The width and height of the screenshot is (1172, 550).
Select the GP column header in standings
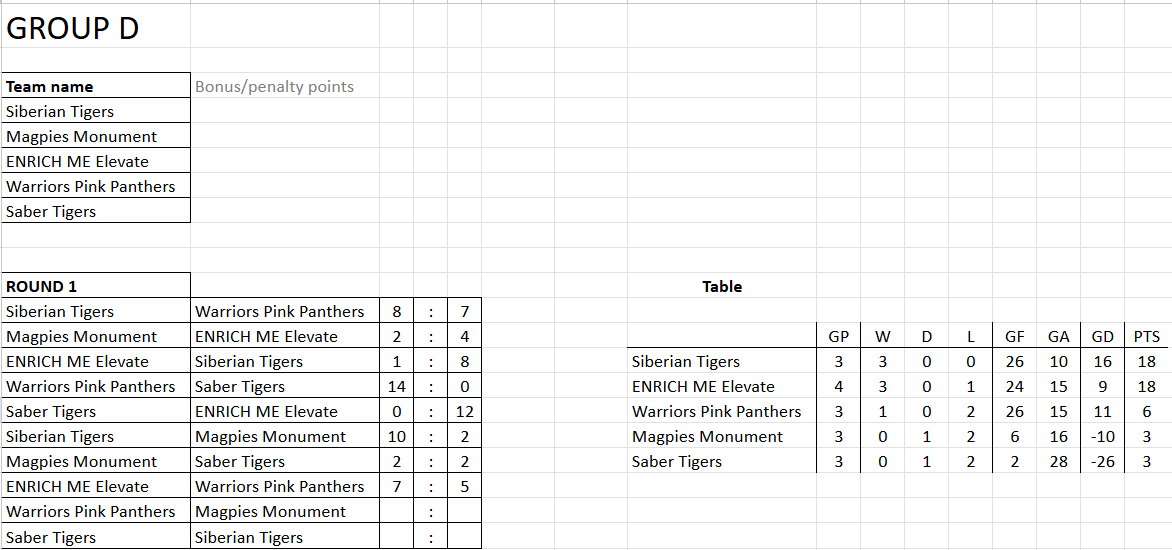(x=839, y=337)
